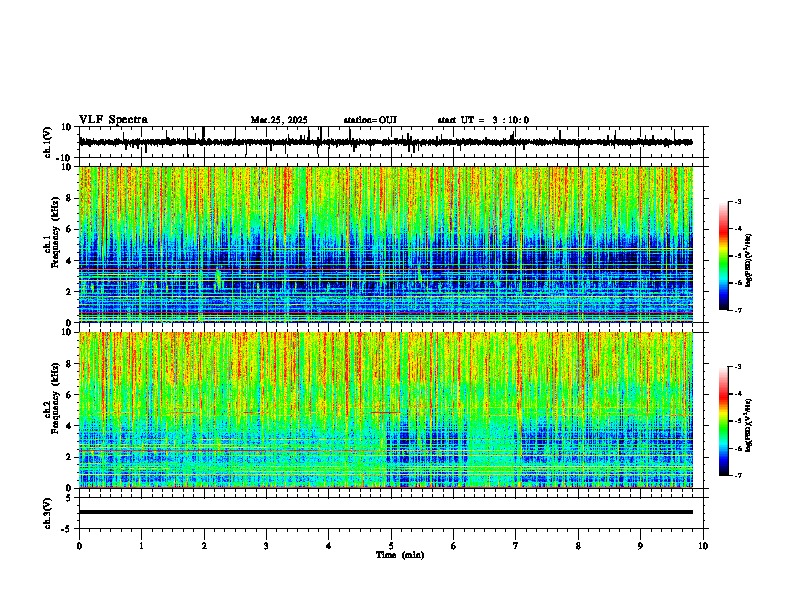This screenshot has width=792, height=612.
Task: Click the "4" tick on ch.1 frequency axis
Action: pos(69,261)
